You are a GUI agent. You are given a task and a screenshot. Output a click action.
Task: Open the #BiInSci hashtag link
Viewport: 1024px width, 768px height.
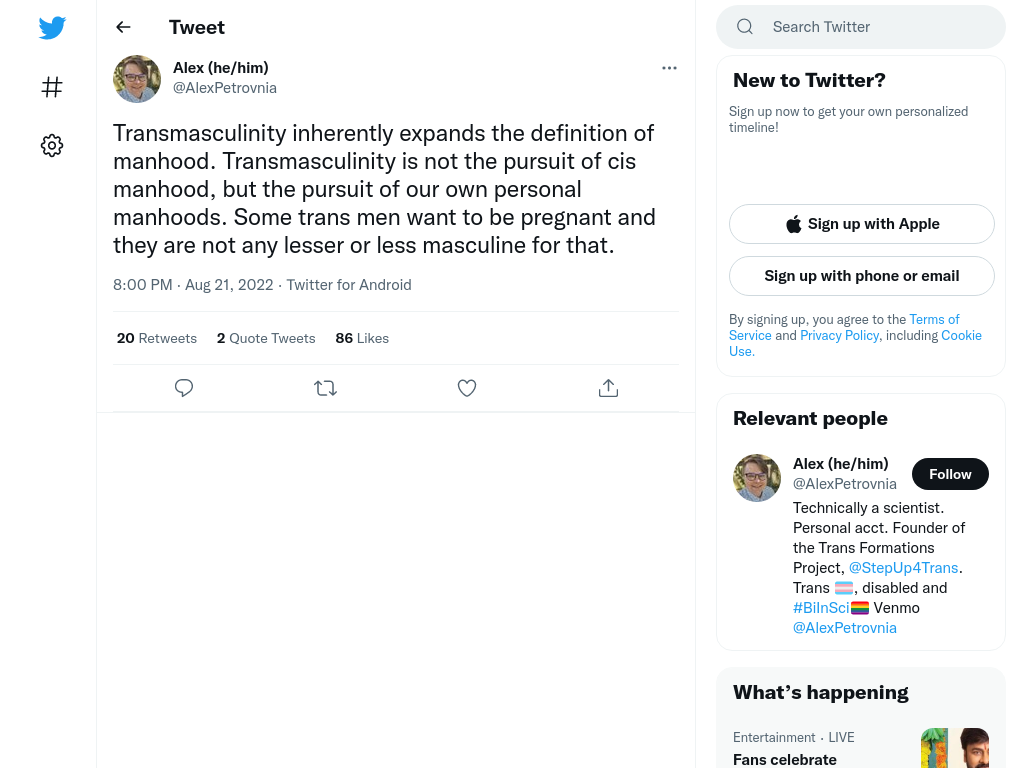point(821,607)
